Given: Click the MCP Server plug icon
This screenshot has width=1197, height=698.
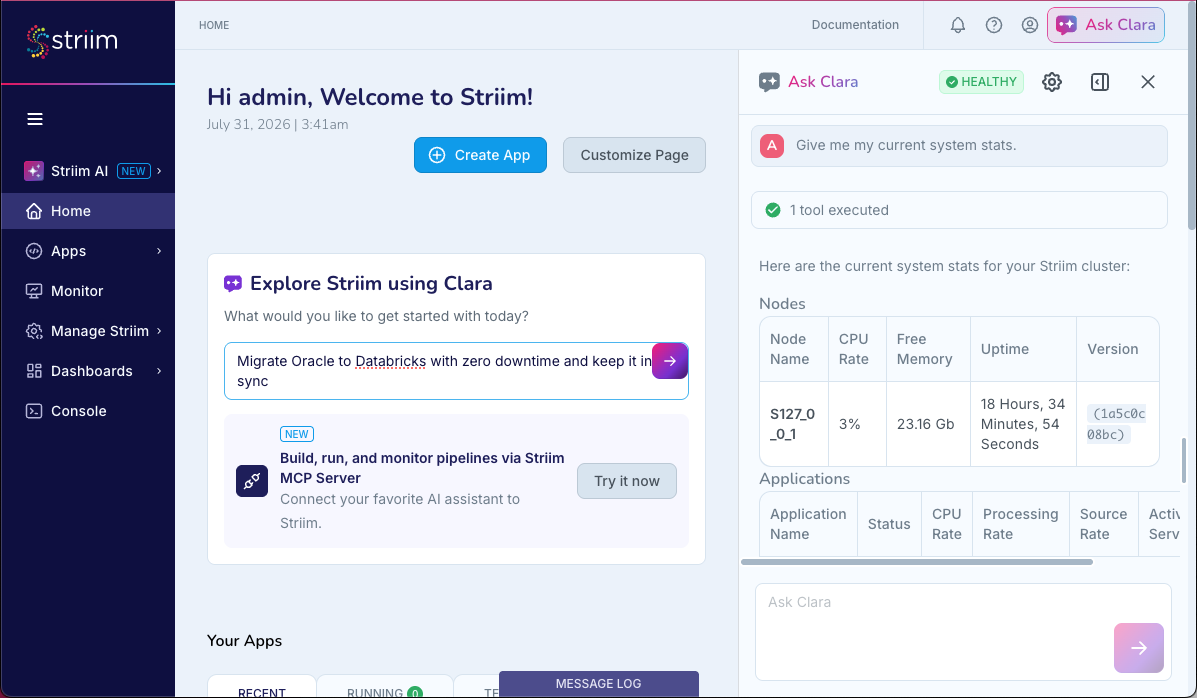Looking at the screenshot, I should pos(252,481).
